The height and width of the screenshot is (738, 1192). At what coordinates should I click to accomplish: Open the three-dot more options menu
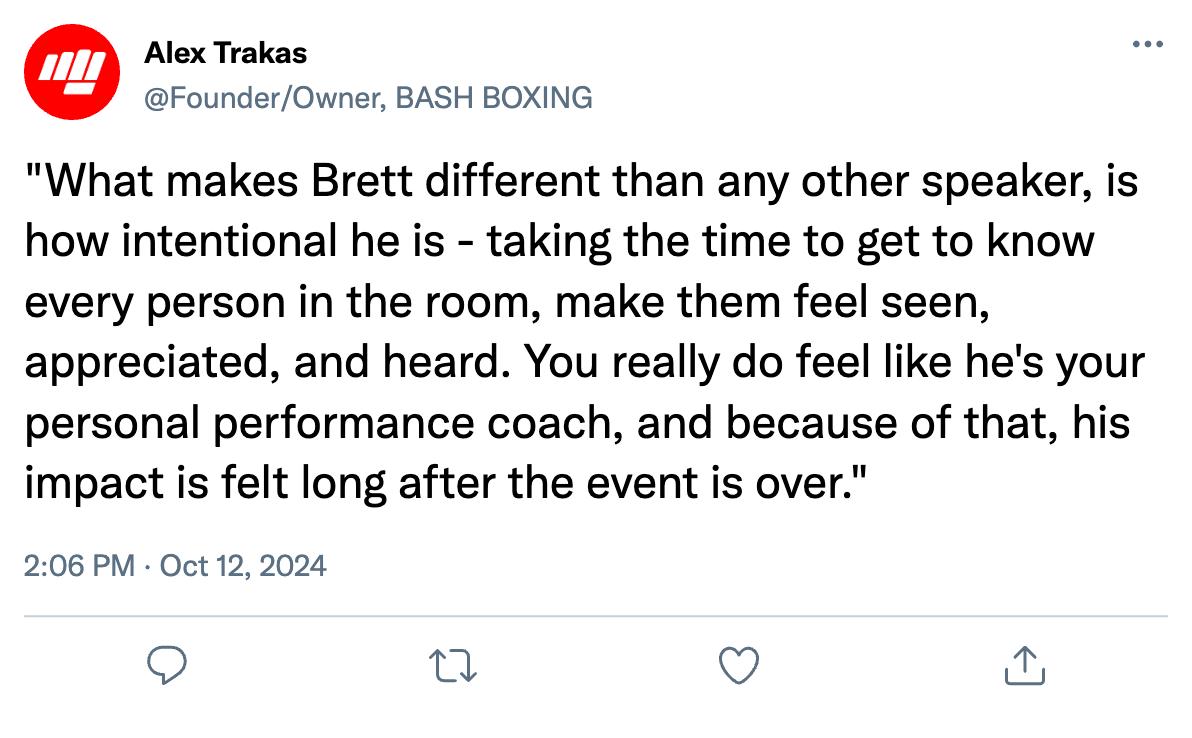(1147, 45)
